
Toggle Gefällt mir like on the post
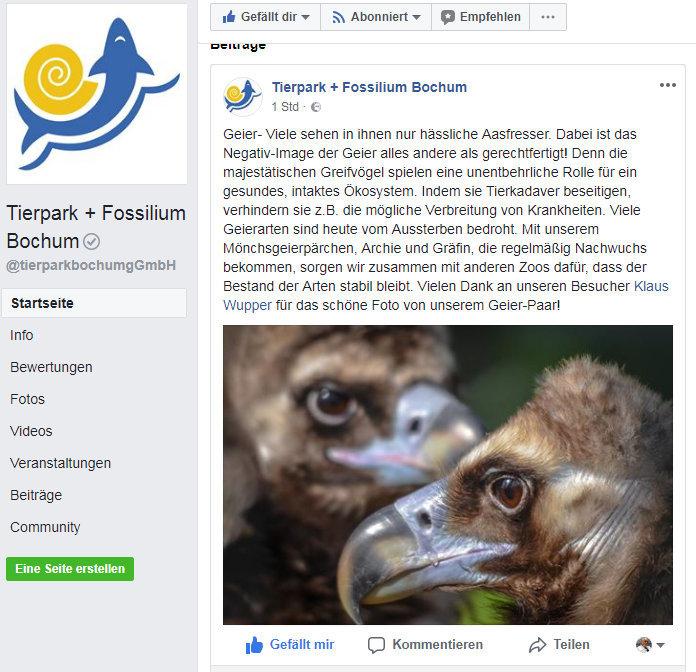[x=290, y=644]
